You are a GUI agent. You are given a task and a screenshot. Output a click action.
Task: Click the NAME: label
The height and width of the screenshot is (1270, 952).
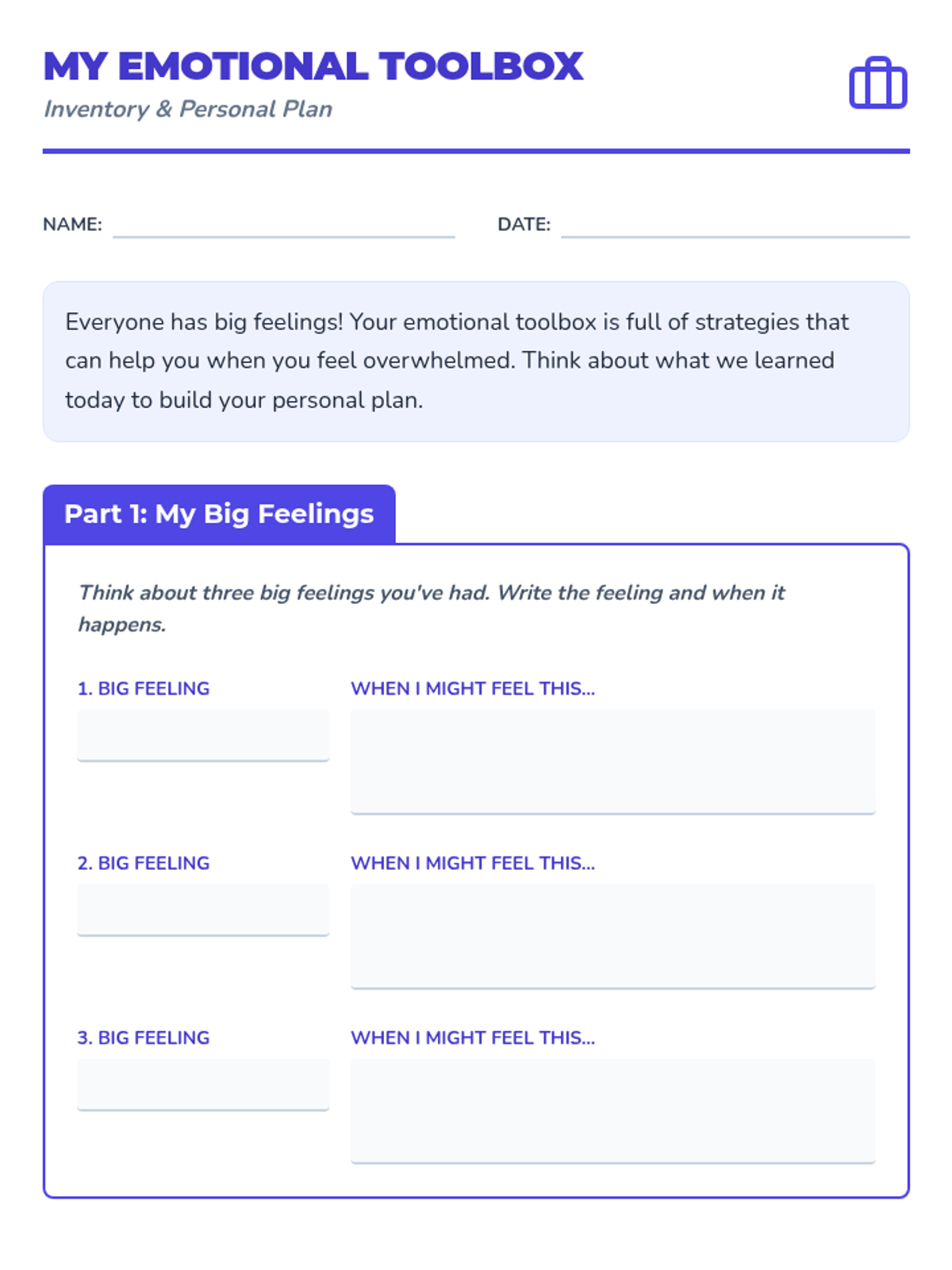tap(72, 225)
